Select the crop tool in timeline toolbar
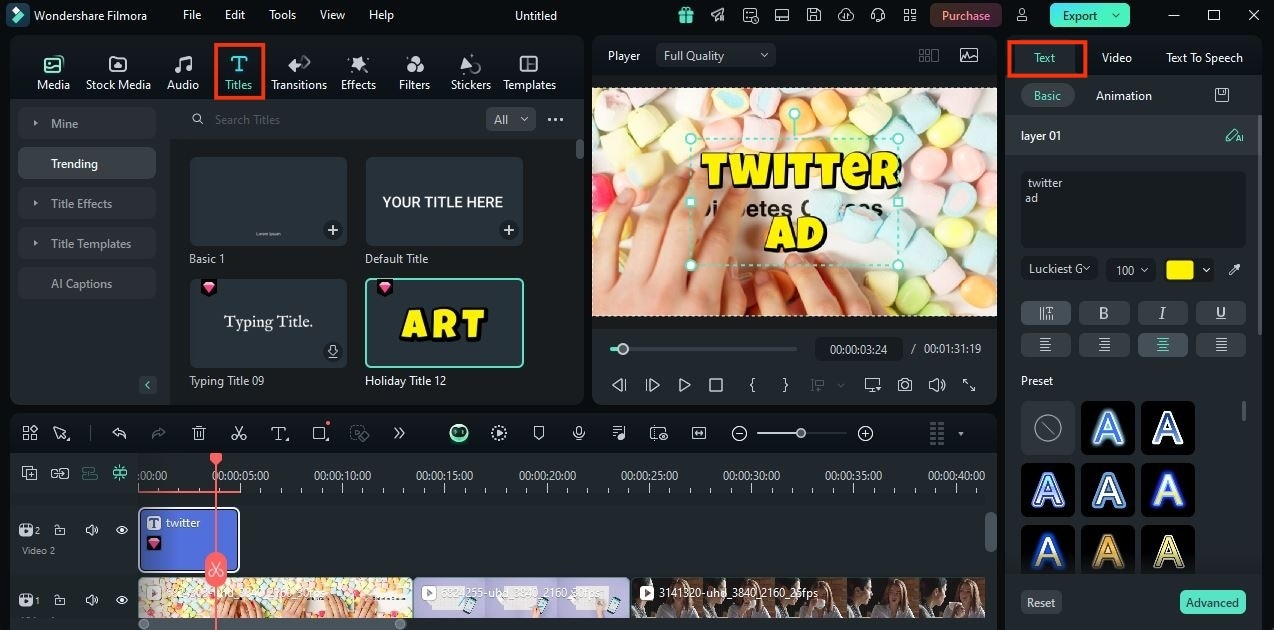This screenshot has height=630, width=1274. (320, 433)
